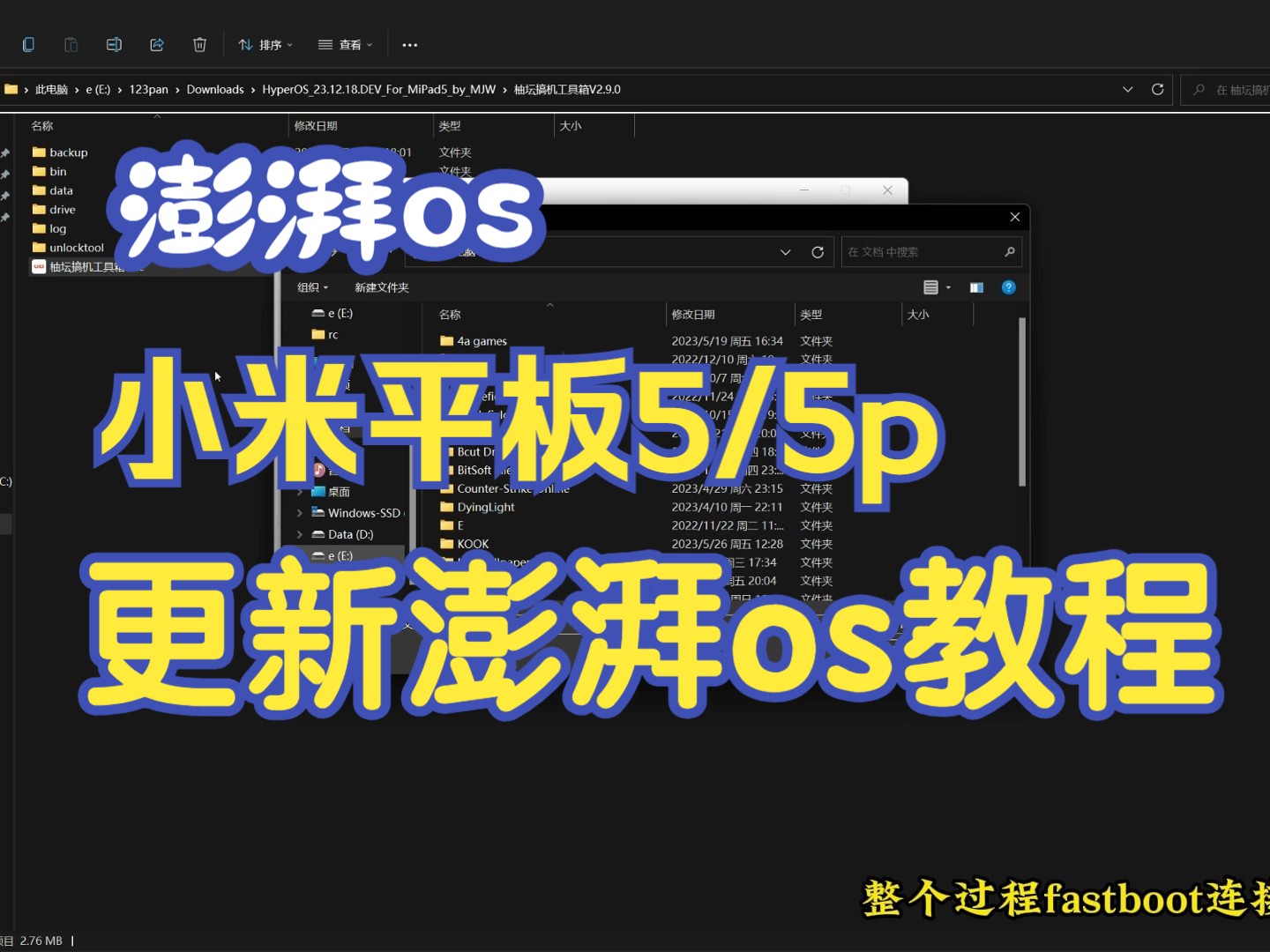Open the address bar history dropdown
Screen dimensions: 1270x952
click(786, 251)
